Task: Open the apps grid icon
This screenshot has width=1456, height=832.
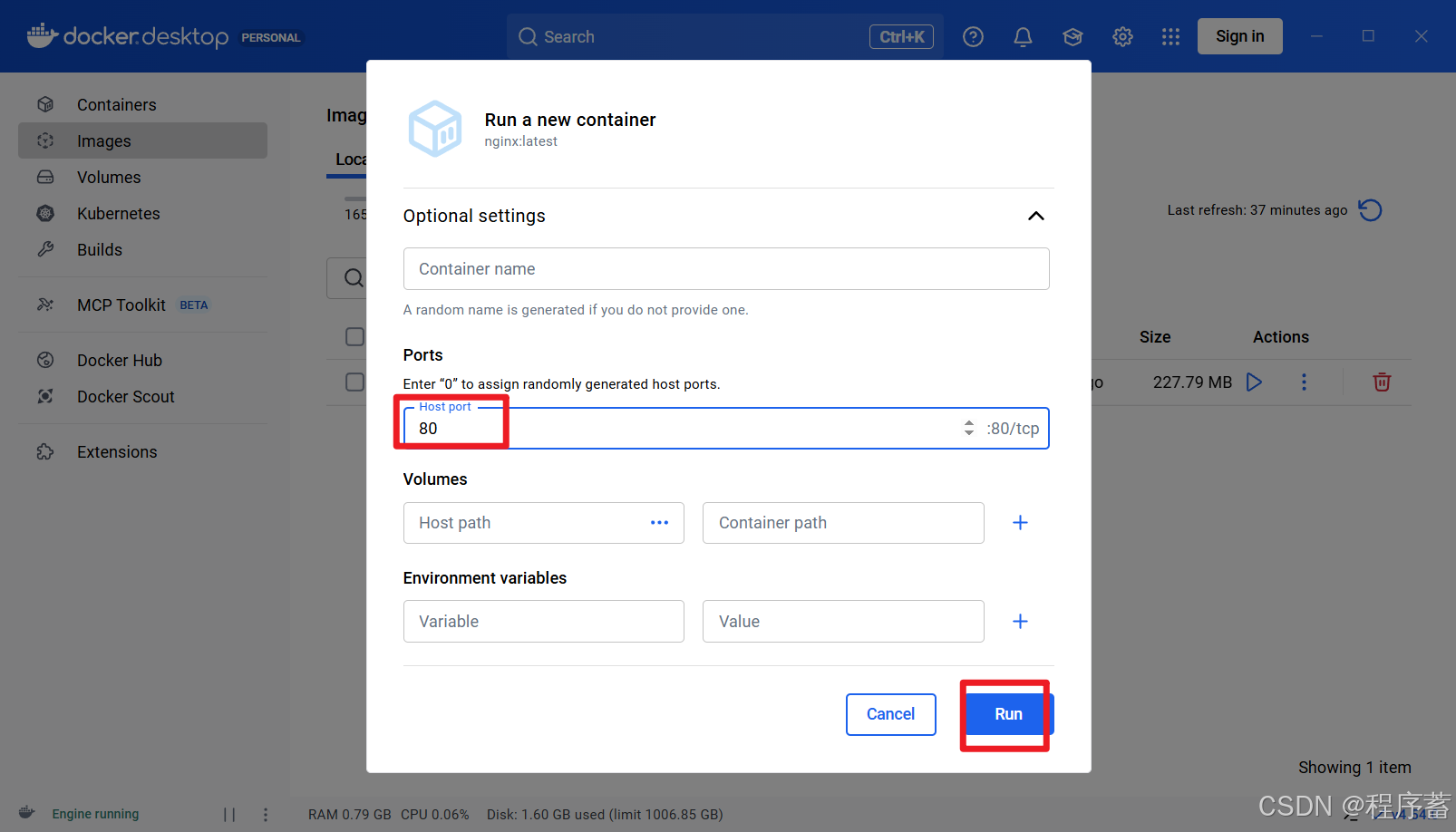Action: pos(1170,36)
